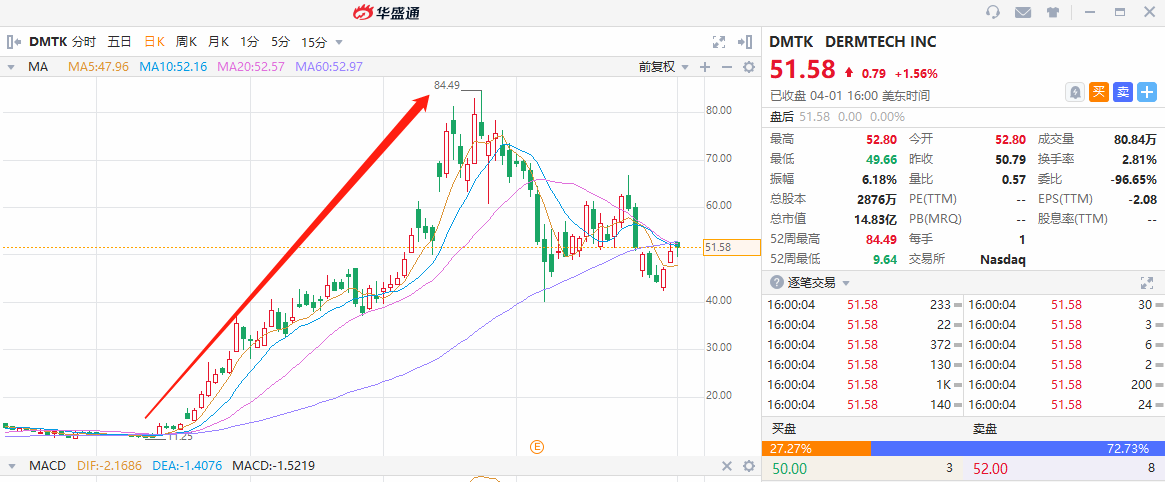This screenshot has height=482, width=1165.
Task: Switch to 分时 intraday tab
Action: (x=84, y=42)
